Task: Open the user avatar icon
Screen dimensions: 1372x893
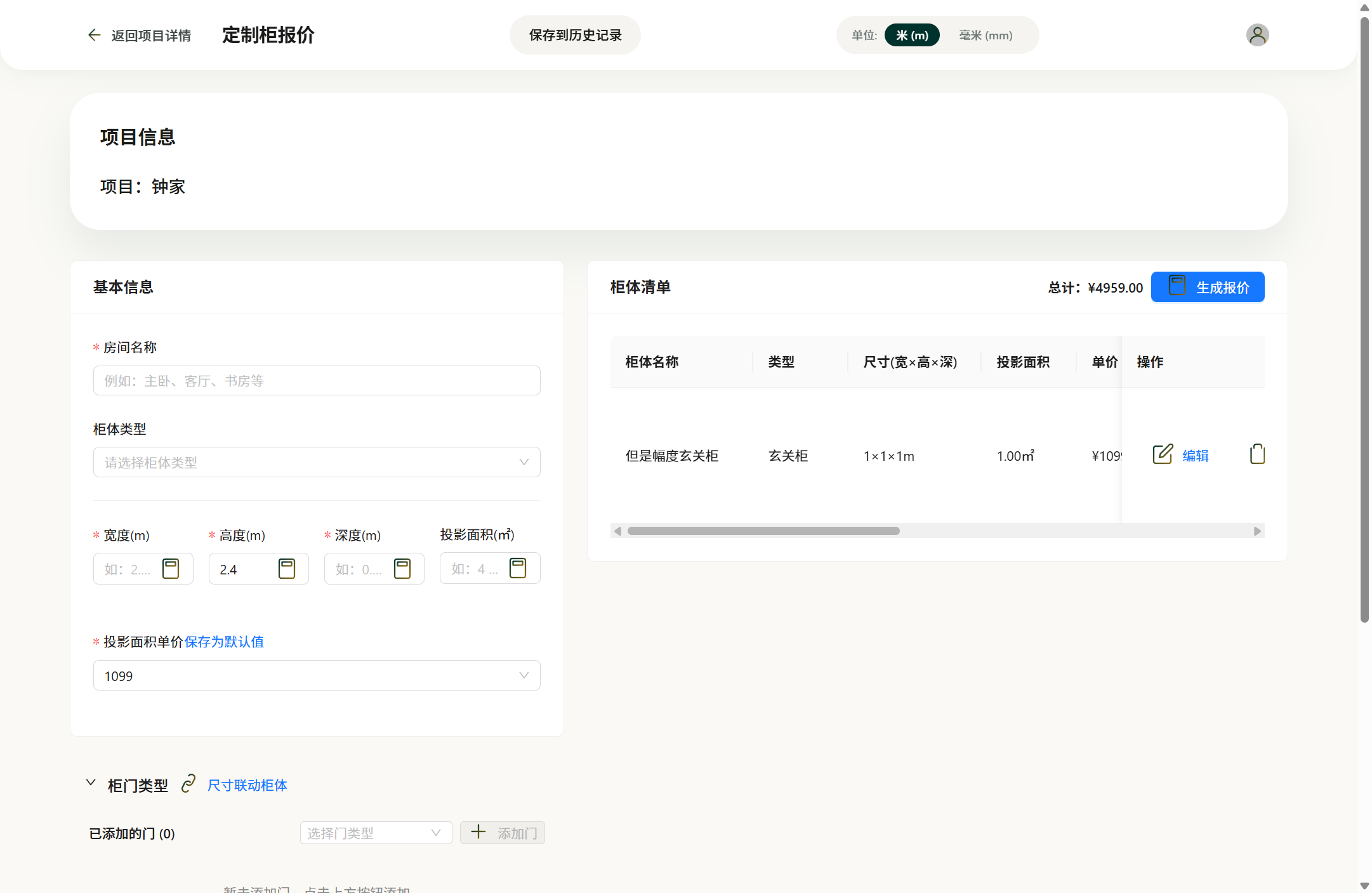Action: coord(1257,35)
